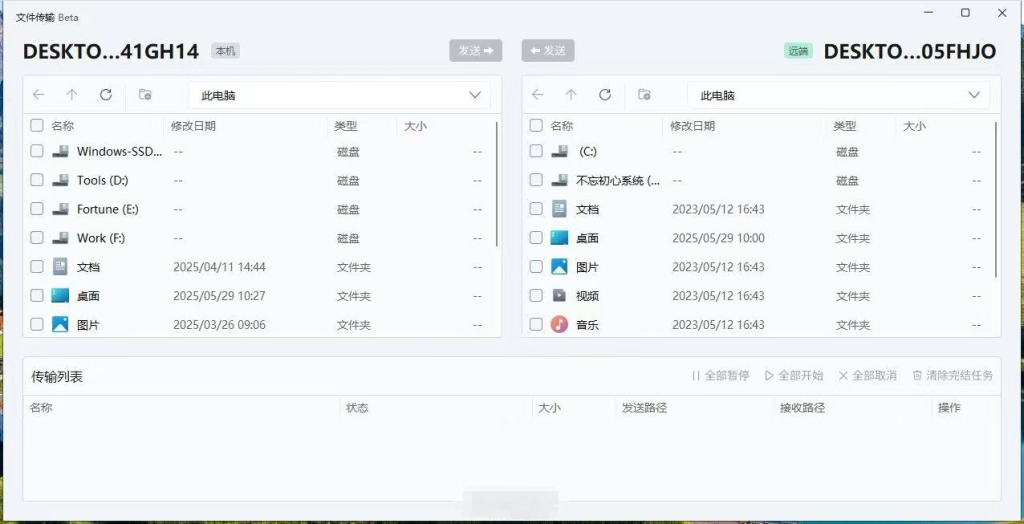Image resolution: width=1024 pixels, height=524 pixels.
Task: Click back arrow in remote panel
Action: pyautogui.click(x=538, y=95)
